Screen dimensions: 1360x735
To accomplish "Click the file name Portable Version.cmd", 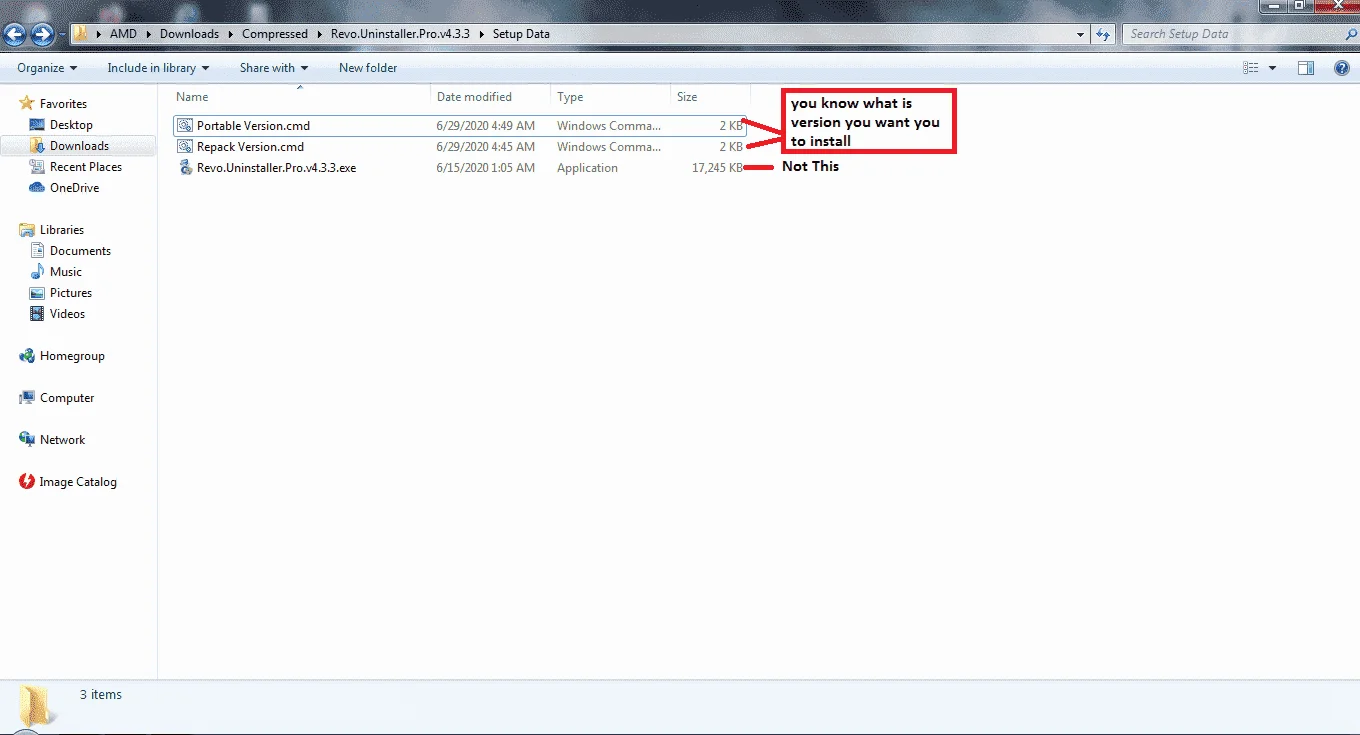I will click(253, 126).
